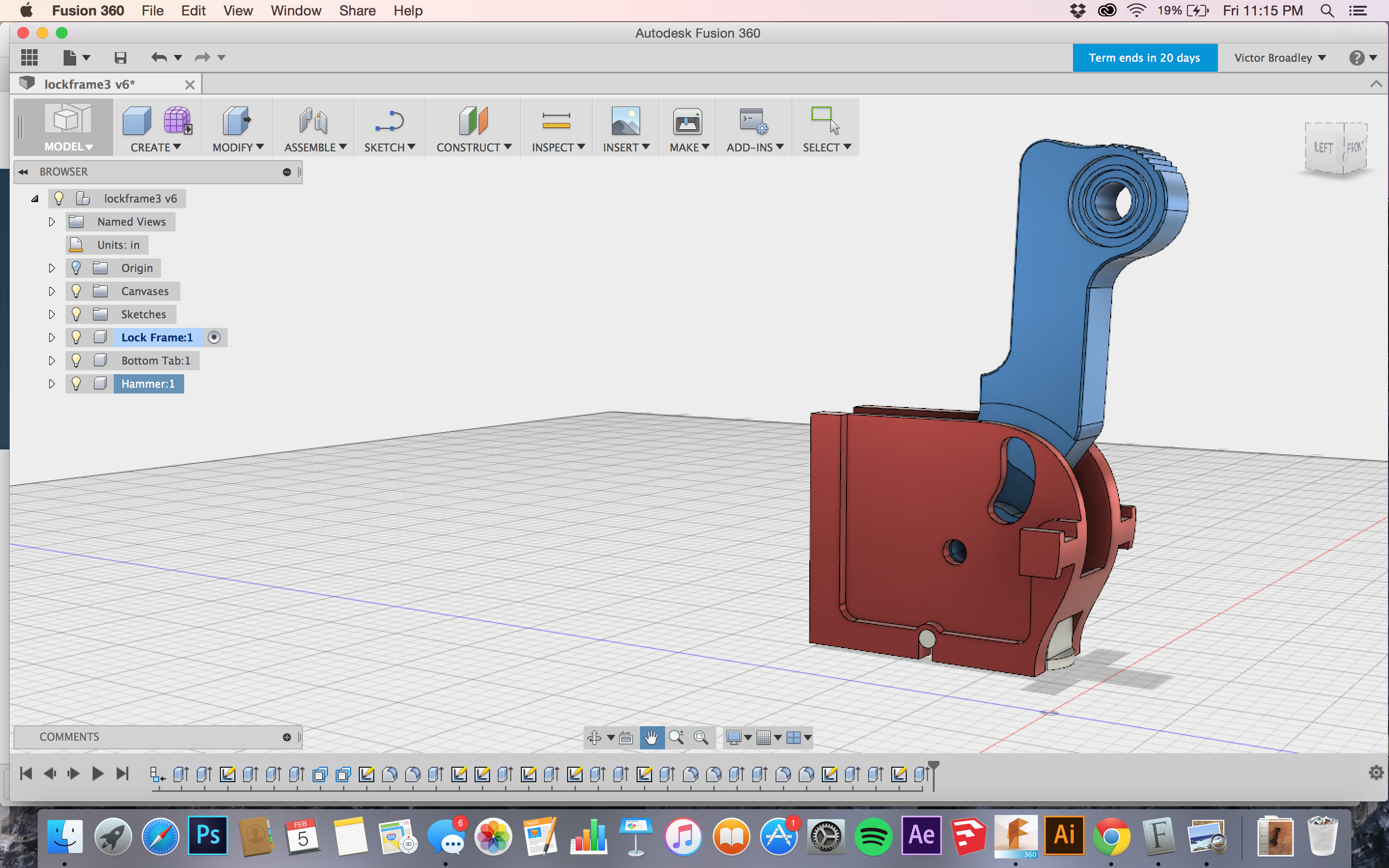Expand the Origin folder arrow
This screenshot has width=1389, height=868.
(52, 268)
